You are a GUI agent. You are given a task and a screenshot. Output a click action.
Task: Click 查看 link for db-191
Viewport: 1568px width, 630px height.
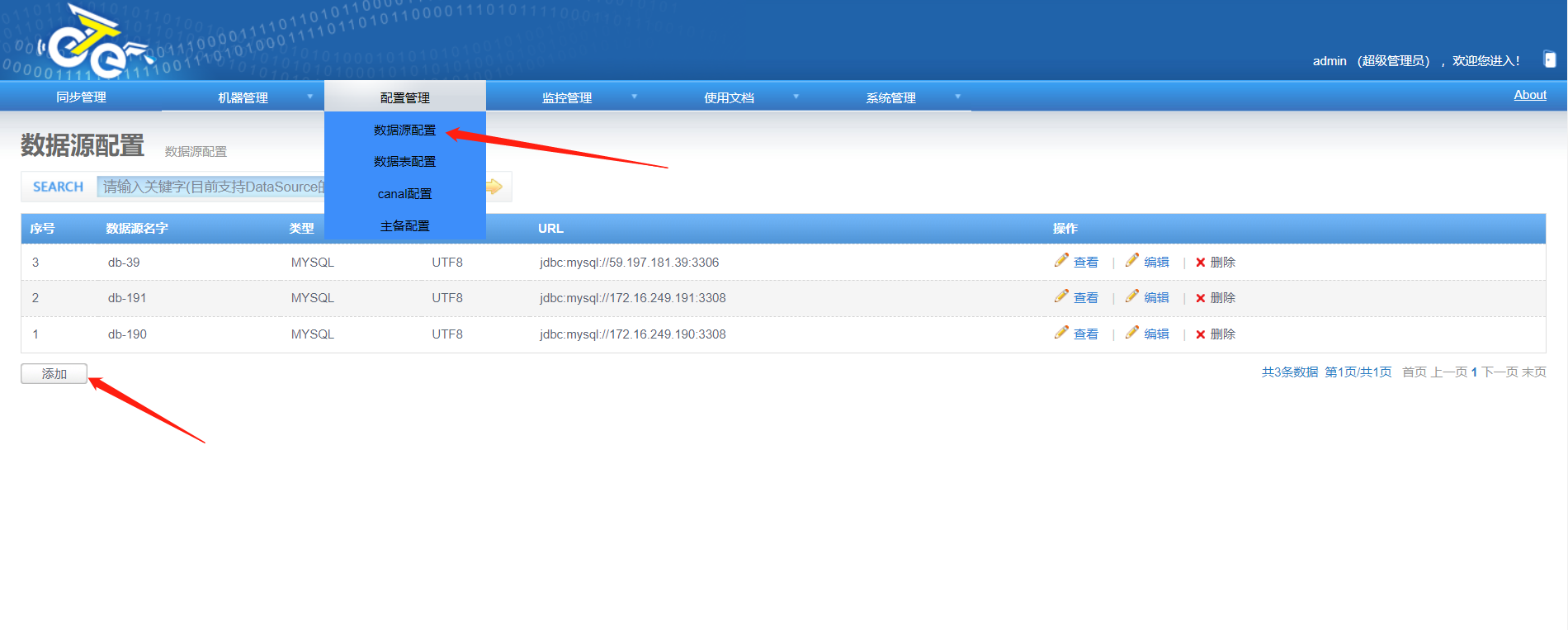[x=1086, y=298]
